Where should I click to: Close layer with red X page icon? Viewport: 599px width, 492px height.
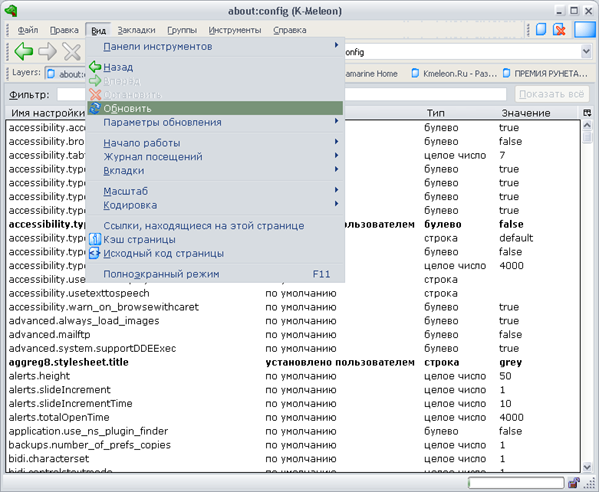[559, 29]
